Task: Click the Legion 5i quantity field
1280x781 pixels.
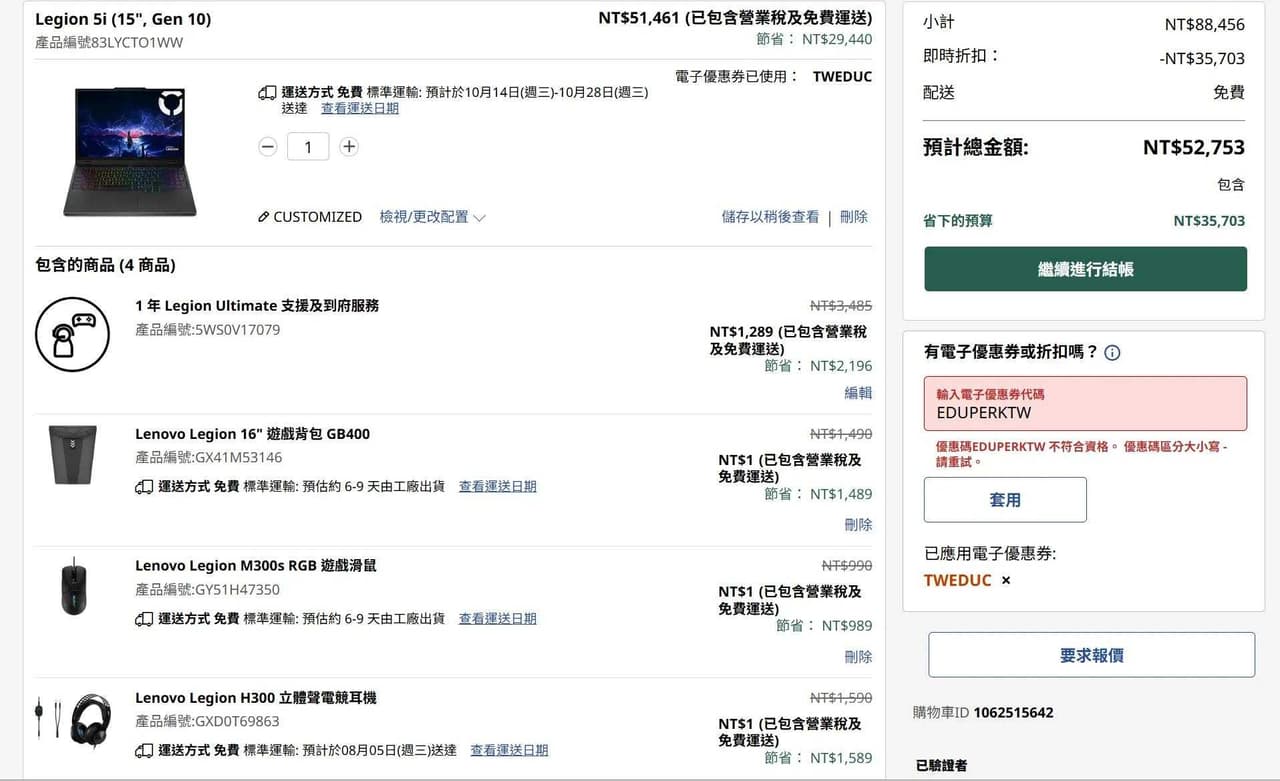Action: coord(308,147)
